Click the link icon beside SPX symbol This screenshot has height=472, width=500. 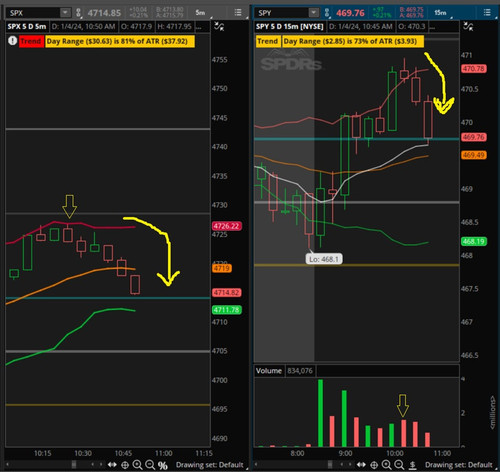[78, 13]
